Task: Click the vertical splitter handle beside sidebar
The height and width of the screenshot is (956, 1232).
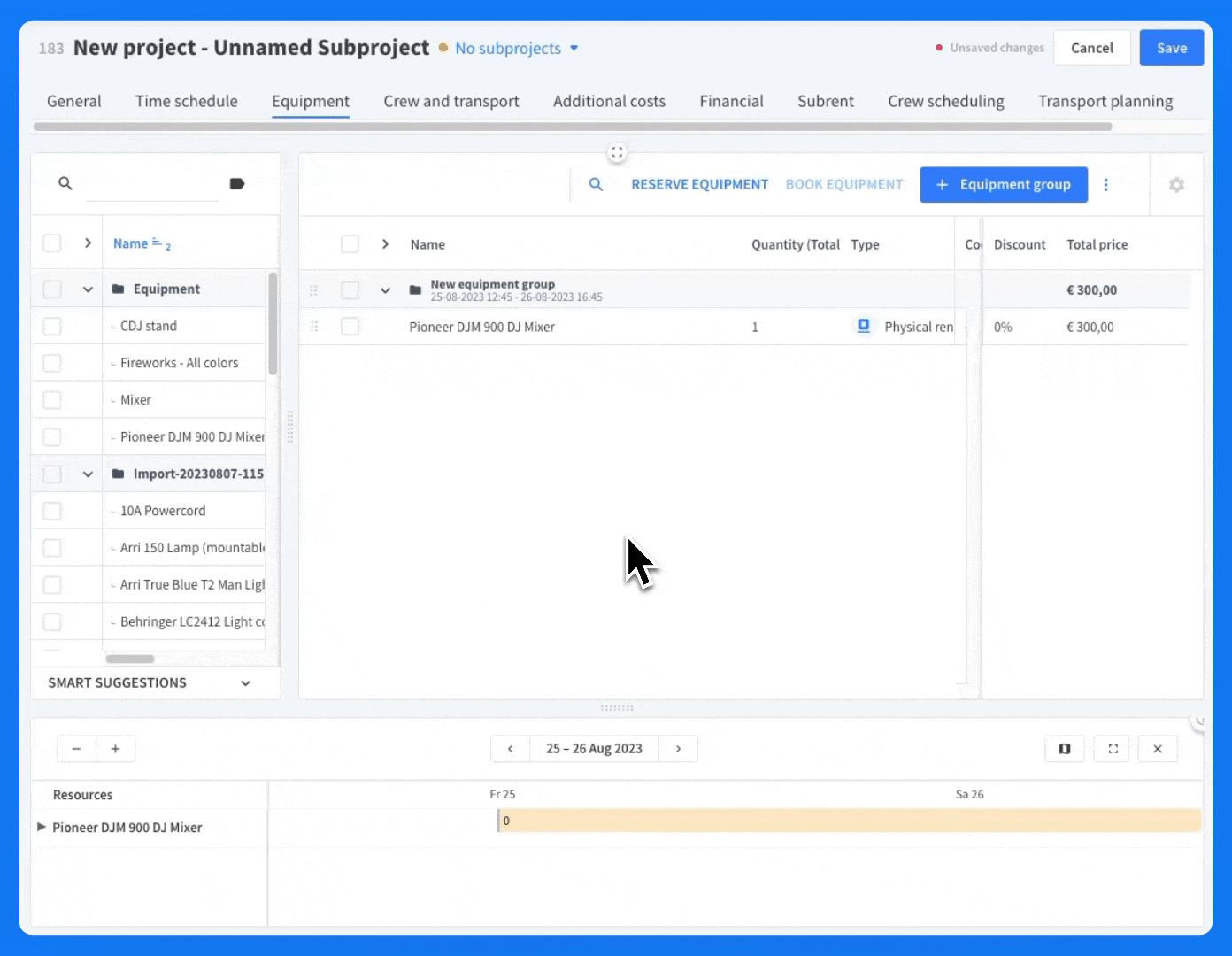Action: tap(289, 427)
